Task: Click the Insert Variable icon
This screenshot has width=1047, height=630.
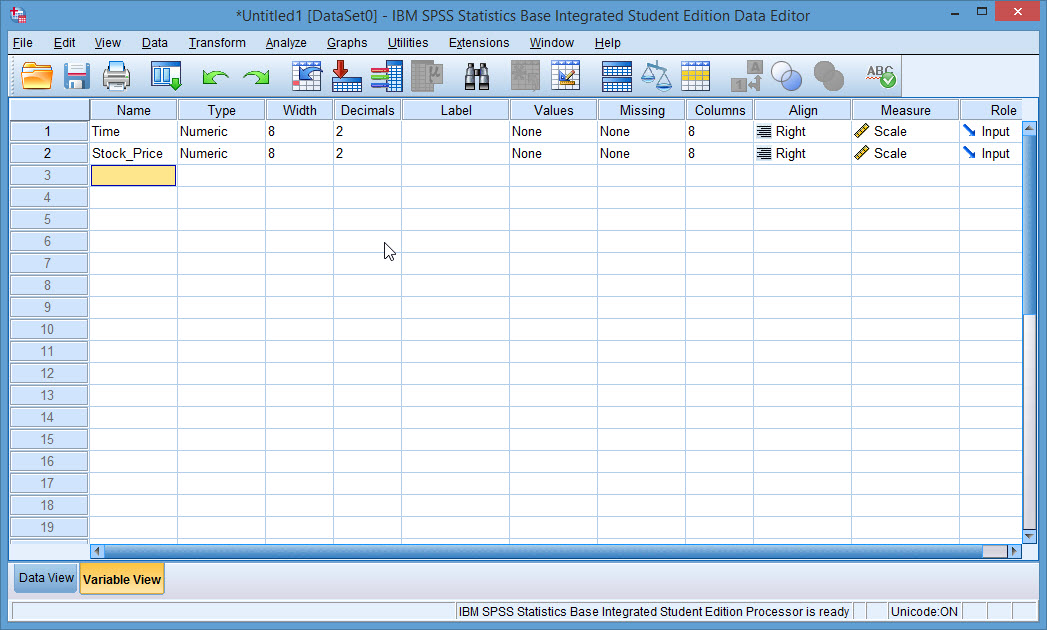Action: coord(565,75)
